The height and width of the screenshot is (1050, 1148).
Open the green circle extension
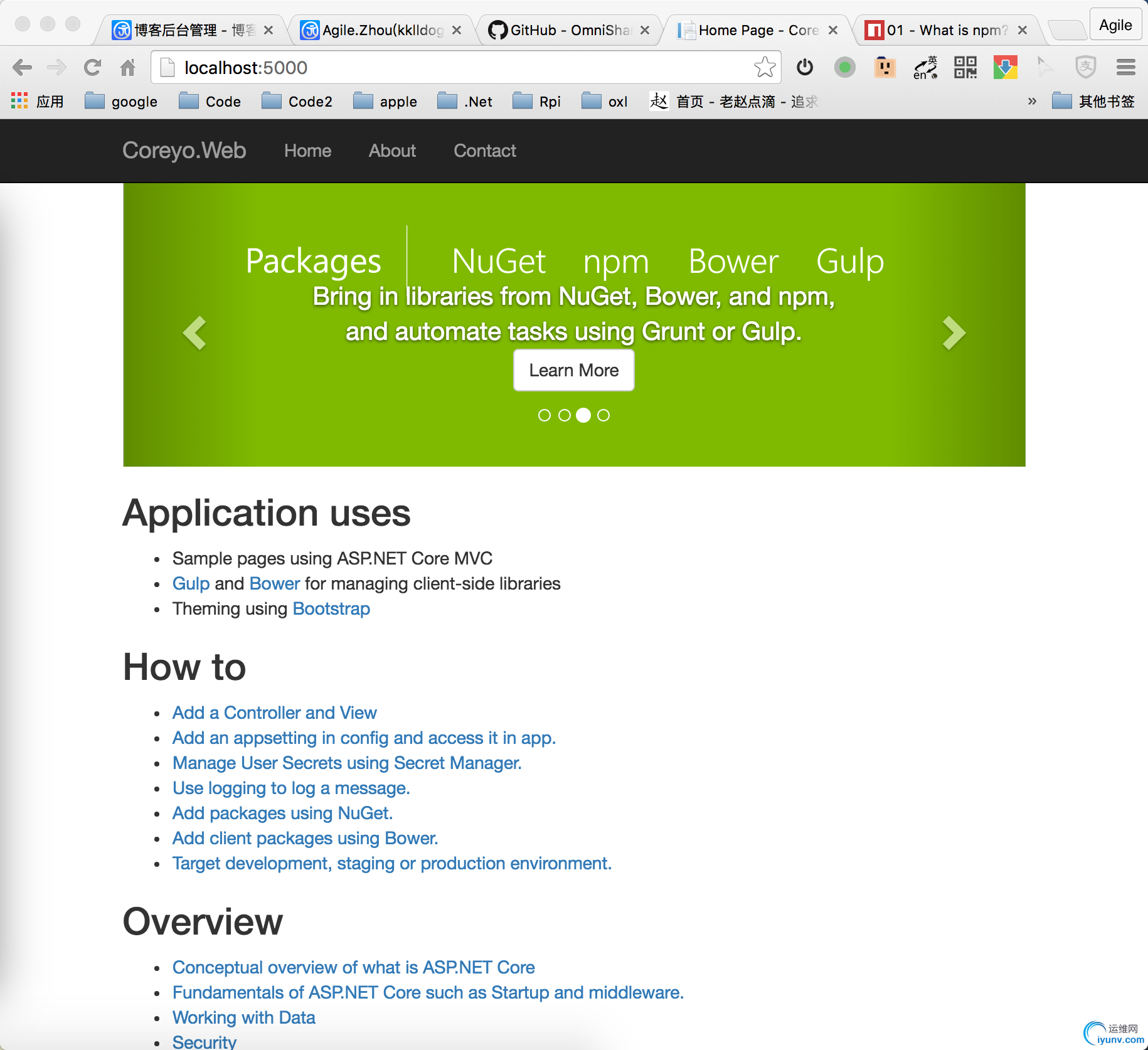[x=845, y=67]
